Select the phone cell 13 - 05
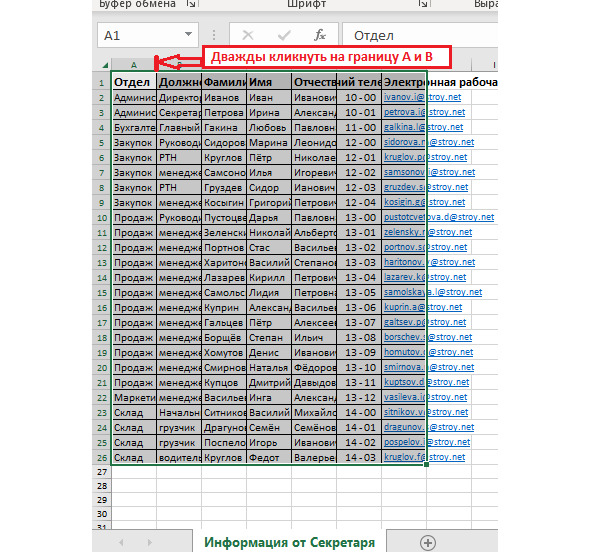591x552 pixels. (359, 293)
